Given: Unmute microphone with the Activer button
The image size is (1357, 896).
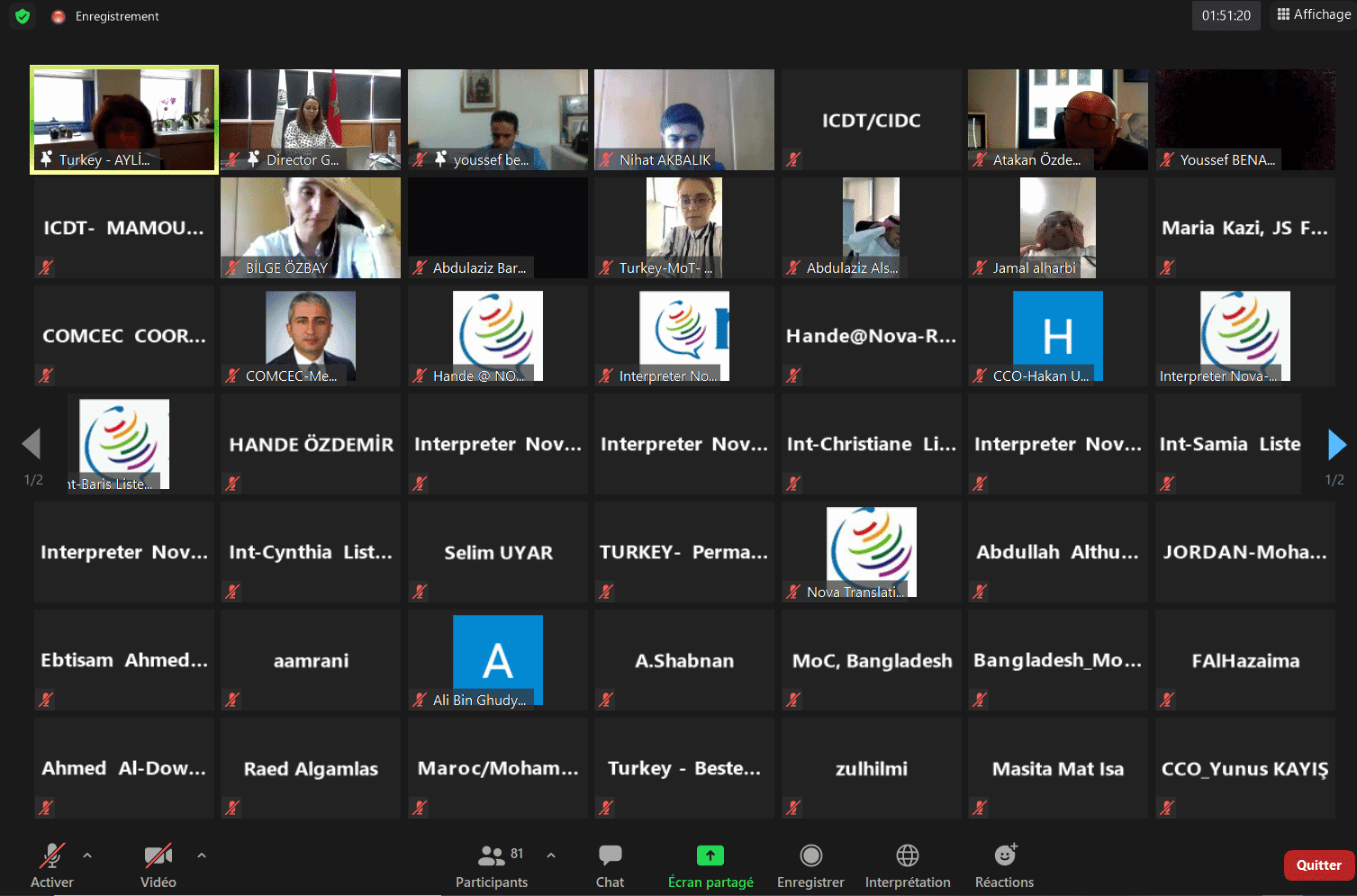Looking at the screenshot, I should click(52, 855).
